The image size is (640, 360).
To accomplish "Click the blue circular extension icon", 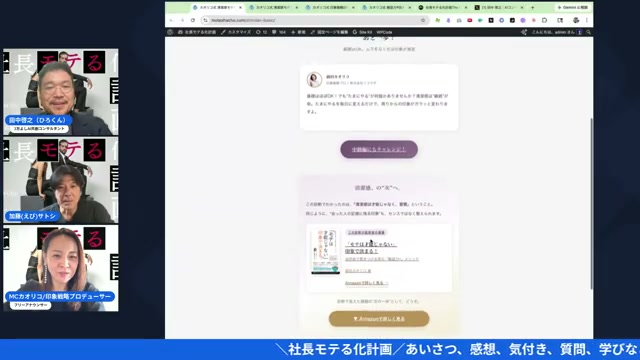I will [x=502, y=20].
